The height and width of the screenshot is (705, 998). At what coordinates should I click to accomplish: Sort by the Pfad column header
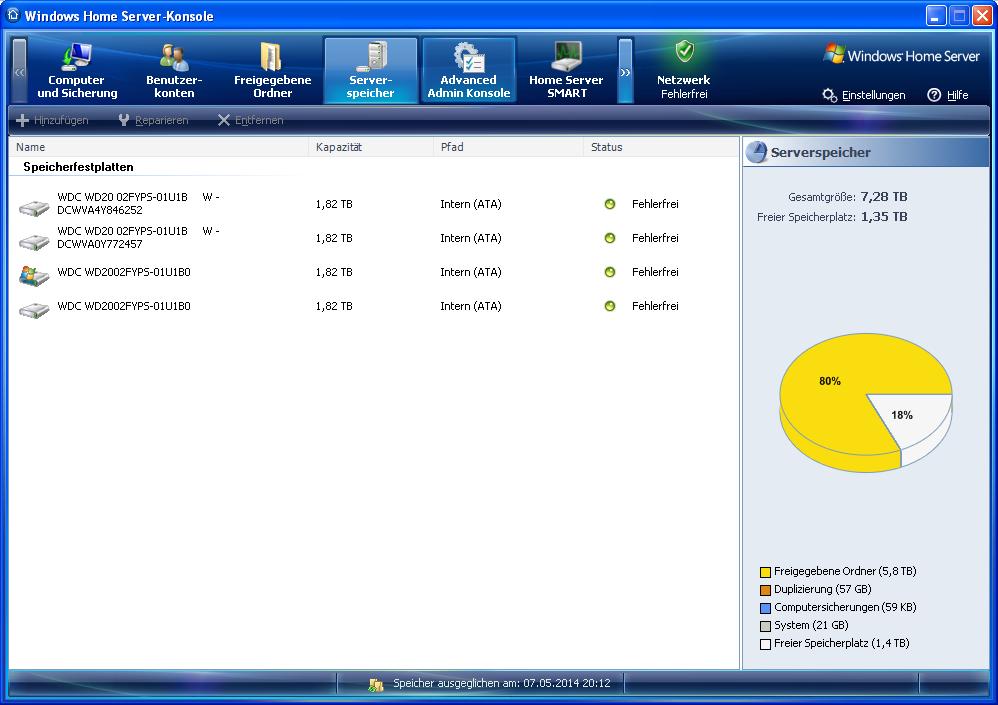(x=509, y=147)
